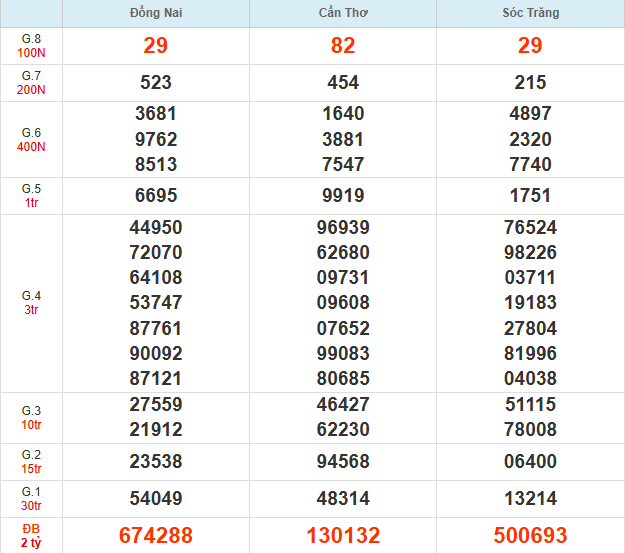Click the G.4 number 07652
This screenshot has height=553, width=625.
tap(343, 329)
